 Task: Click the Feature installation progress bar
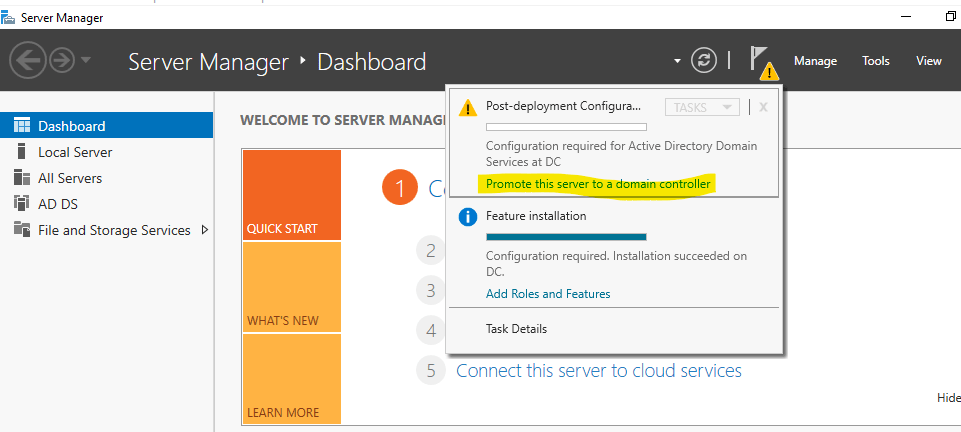(x=566, y=237)
